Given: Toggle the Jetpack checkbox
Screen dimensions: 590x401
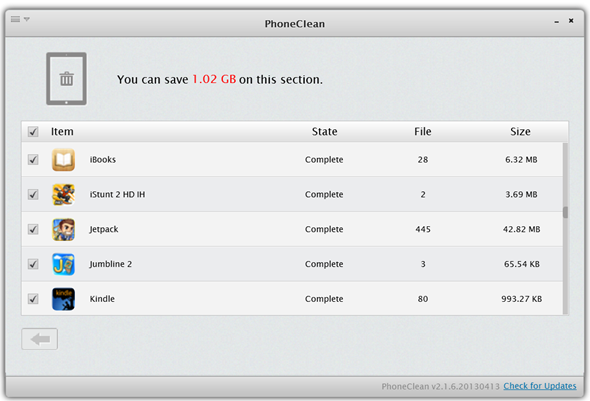Looking at the screenshot, I should (x=33, y=229).
